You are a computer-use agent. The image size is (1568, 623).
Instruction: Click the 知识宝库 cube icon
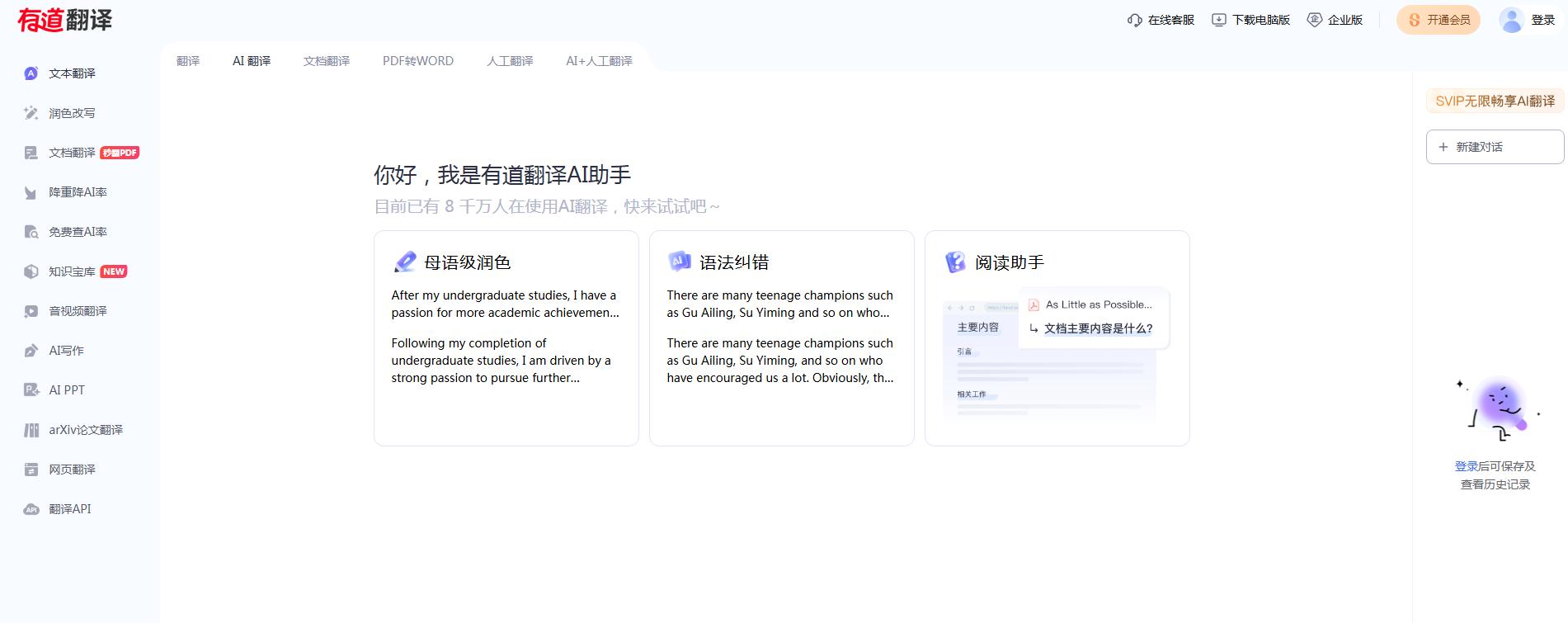pyautogui.click(x=31, y=271)
